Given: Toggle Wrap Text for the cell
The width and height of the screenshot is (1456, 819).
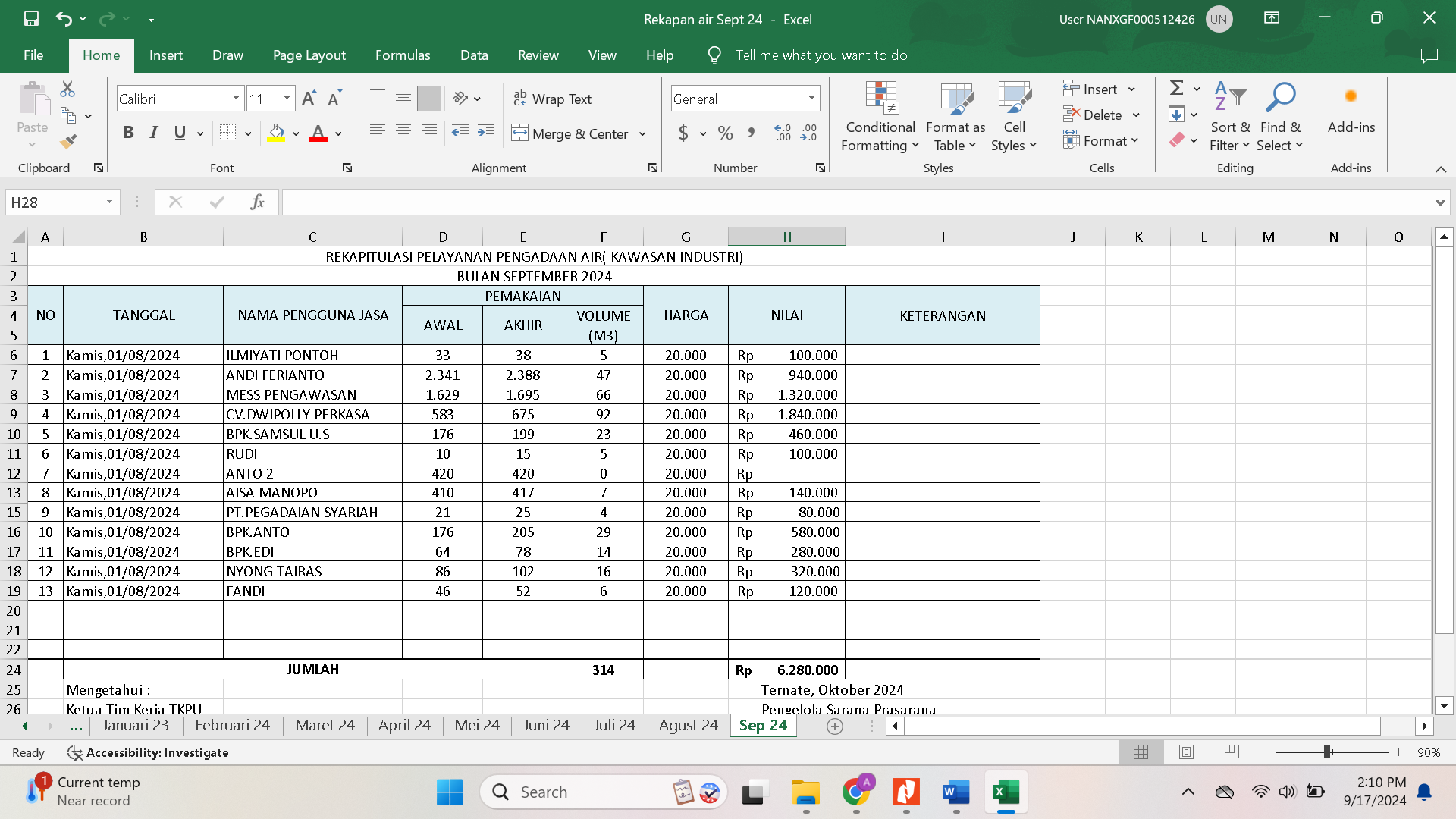Looking at the screenshot, I should [552, 99].
